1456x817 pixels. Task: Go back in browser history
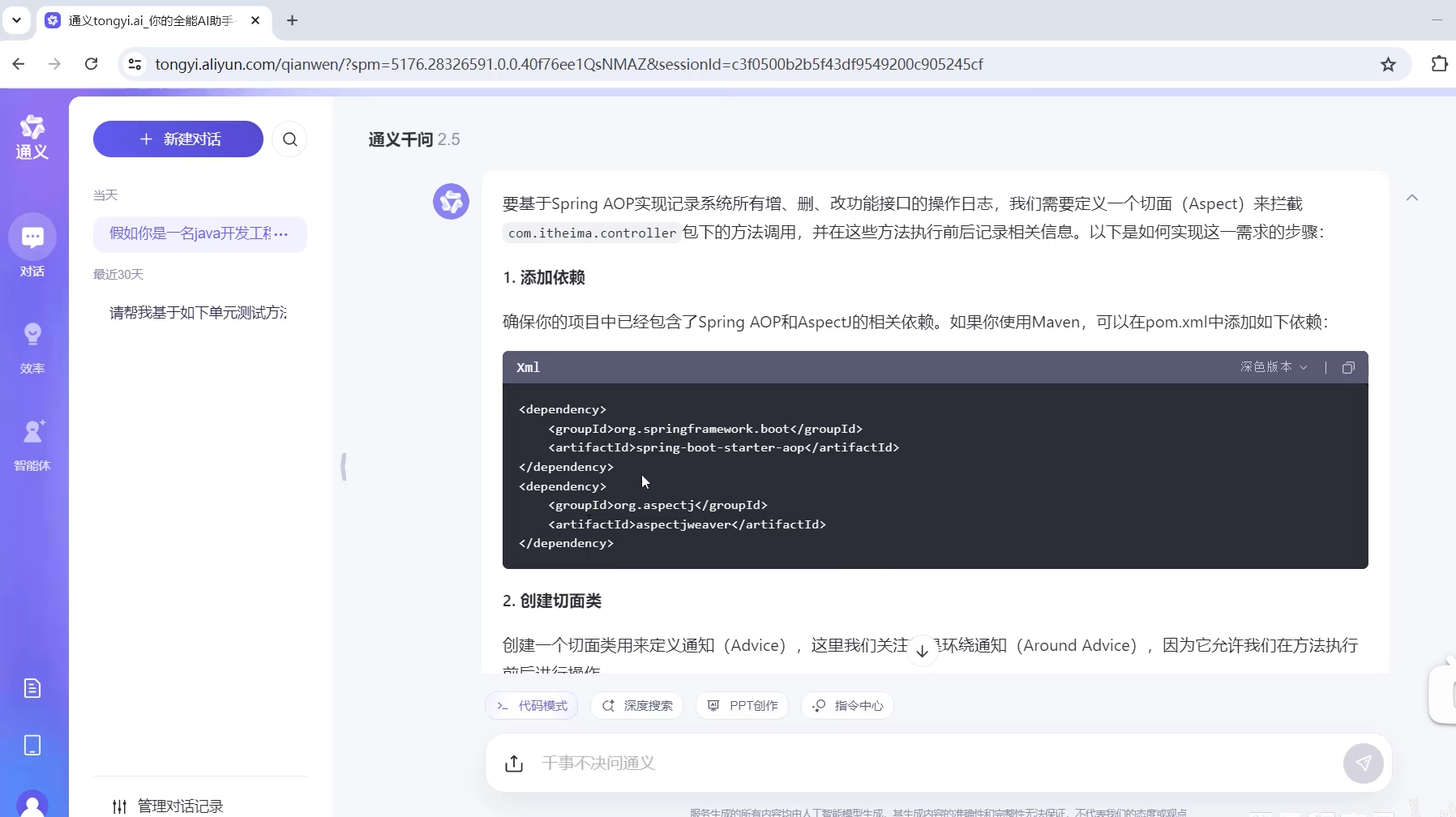click(19, 64)
